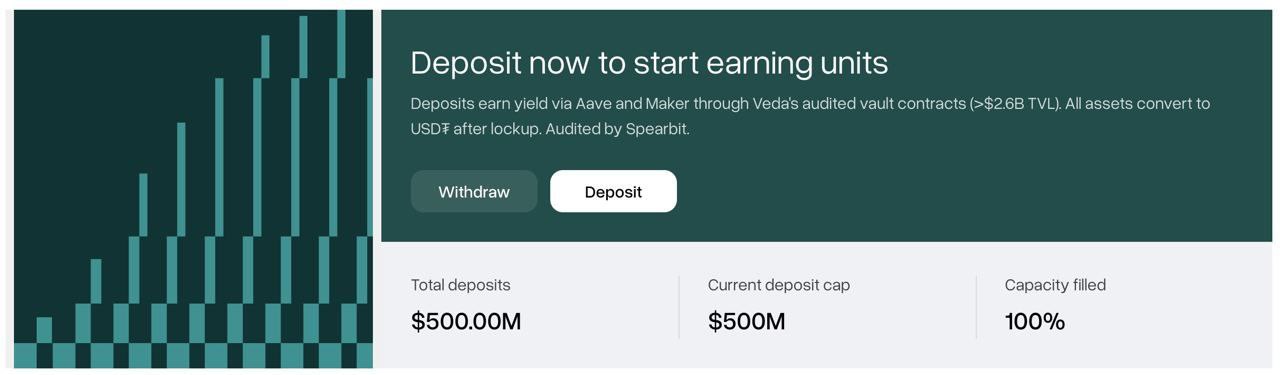Image resolution: width=1280 pixels, height=375 pixels.
Task: Click the divider before Capacity filled
Action: point(976,307)
